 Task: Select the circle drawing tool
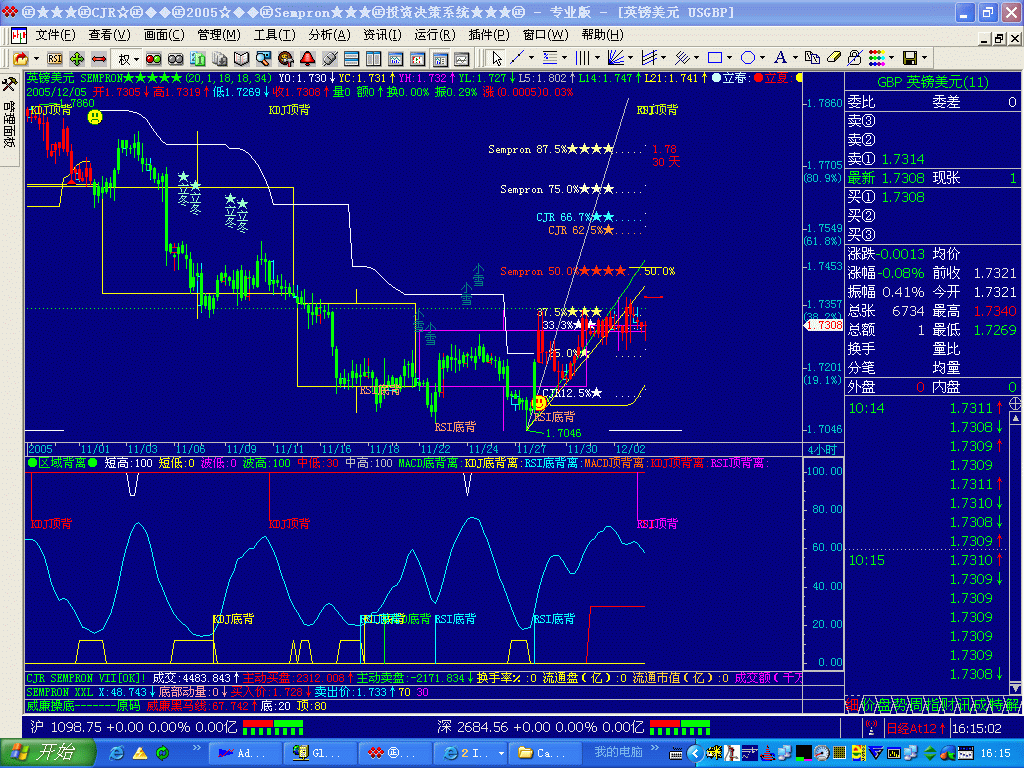click(748, 58)
